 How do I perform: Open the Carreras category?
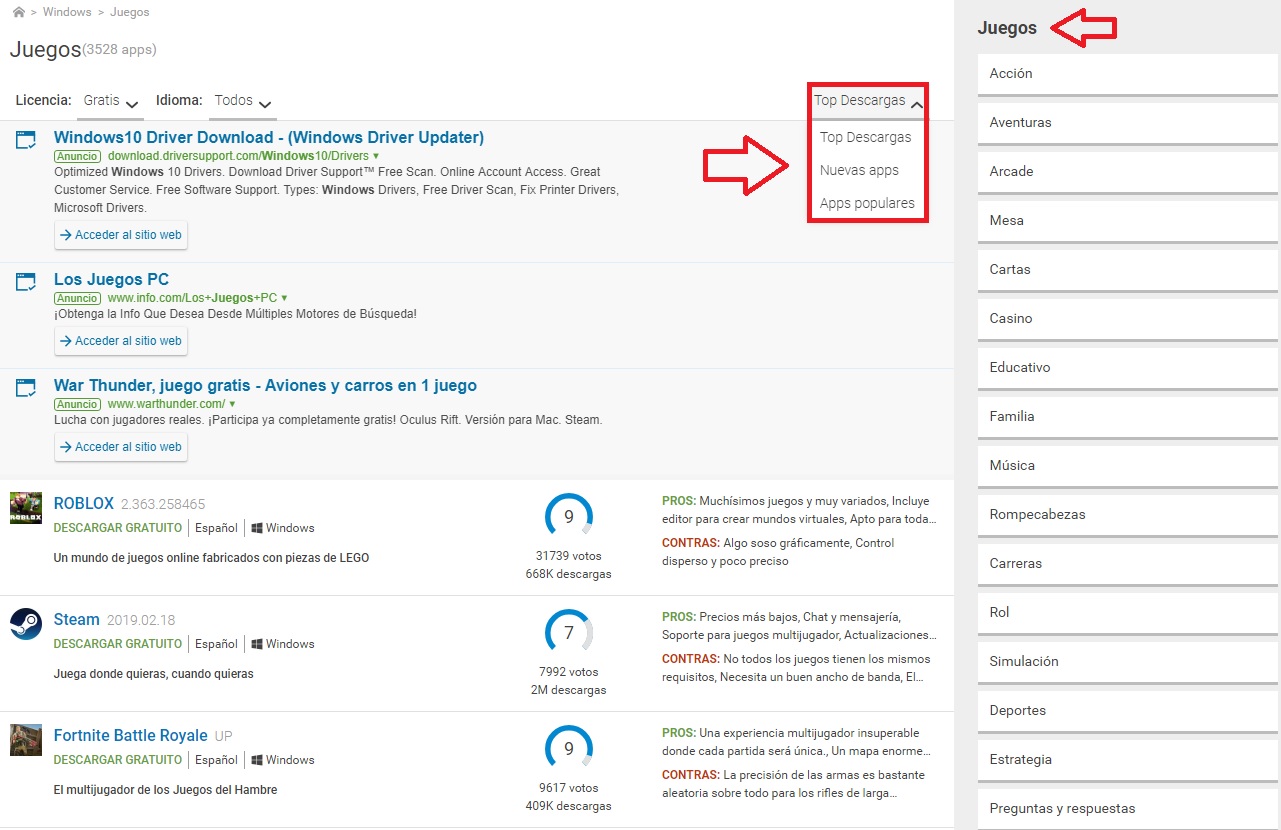(1128, 564)
